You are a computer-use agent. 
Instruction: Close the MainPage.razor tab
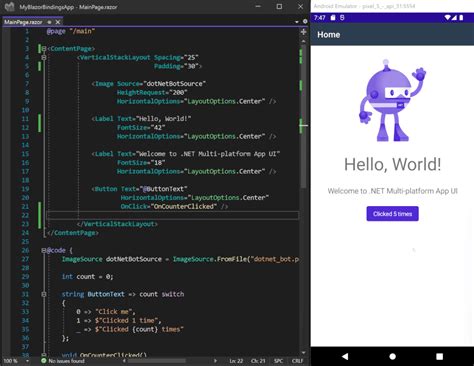[58, 22]
